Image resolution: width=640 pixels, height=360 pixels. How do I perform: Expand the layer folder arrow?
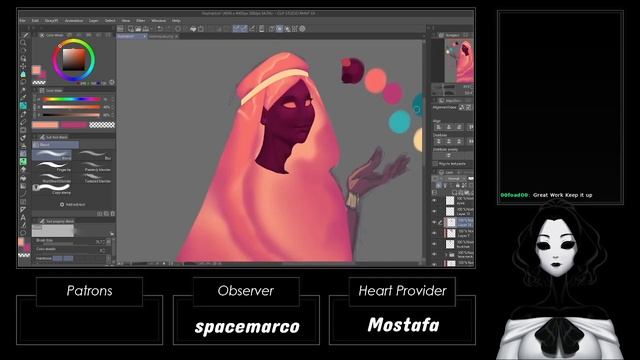[x=446, y=255]
